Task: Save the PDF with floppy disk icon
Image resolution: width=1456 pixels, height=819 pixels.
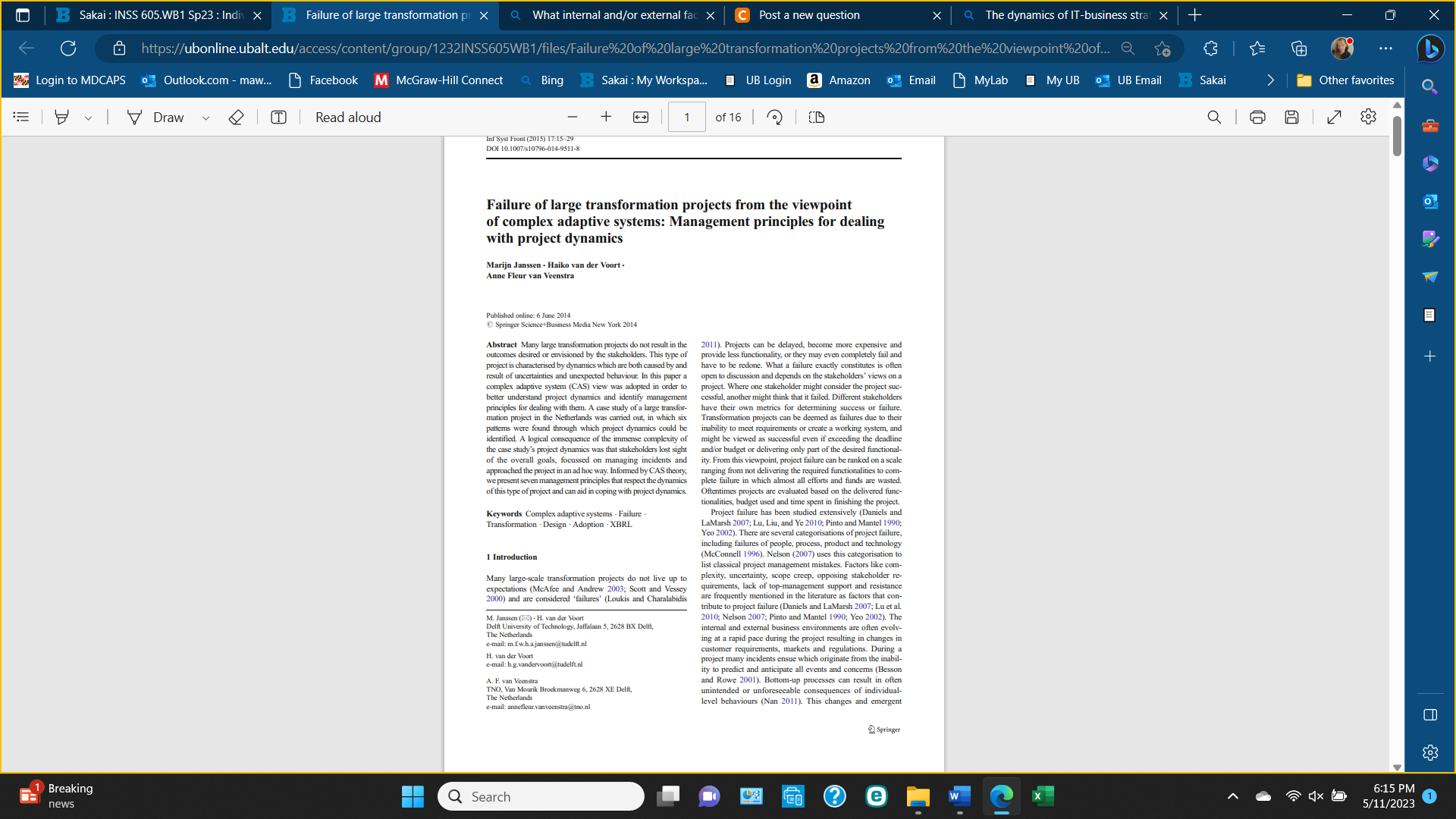Action: coord(1291,117)
